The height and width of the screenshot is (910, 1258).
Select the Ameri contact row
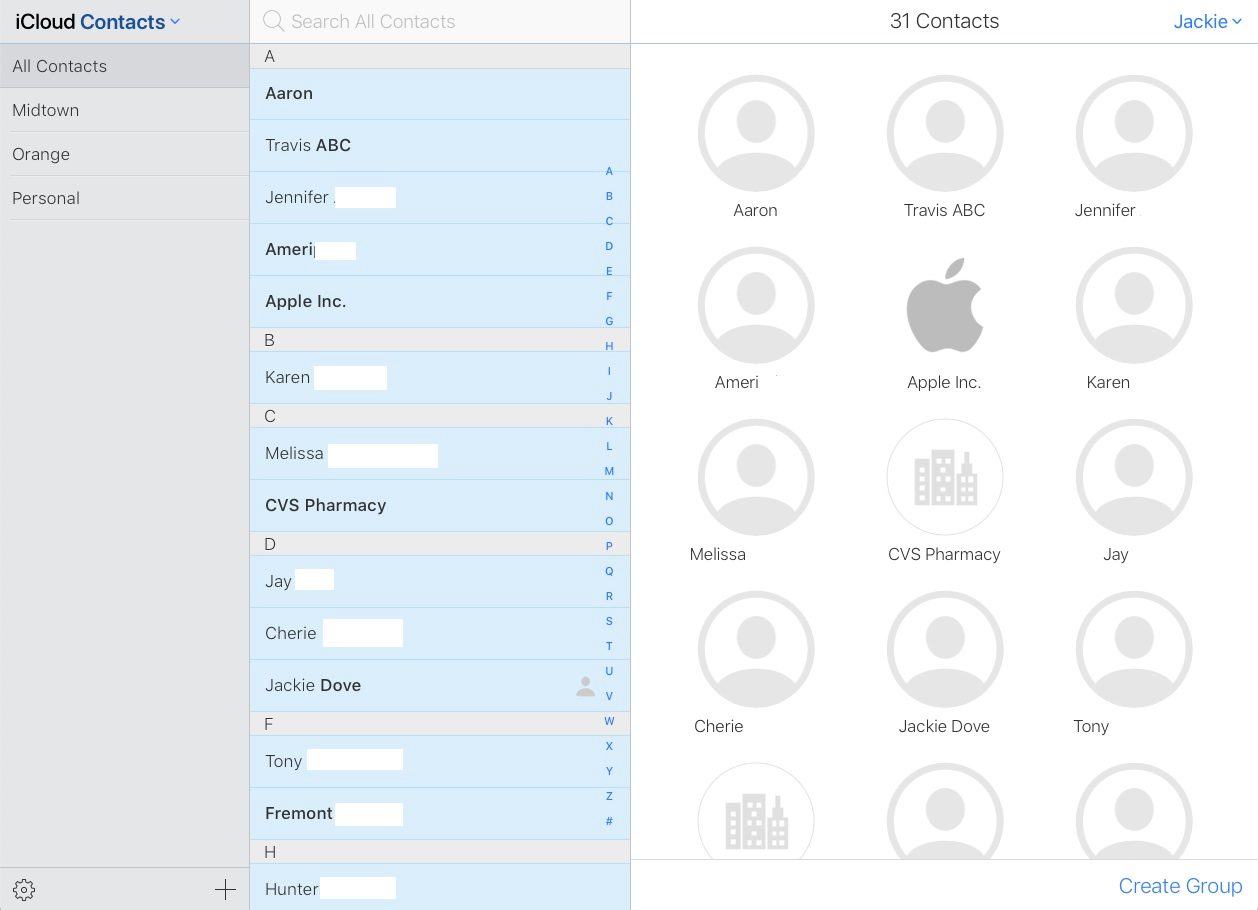coord(440,250)
